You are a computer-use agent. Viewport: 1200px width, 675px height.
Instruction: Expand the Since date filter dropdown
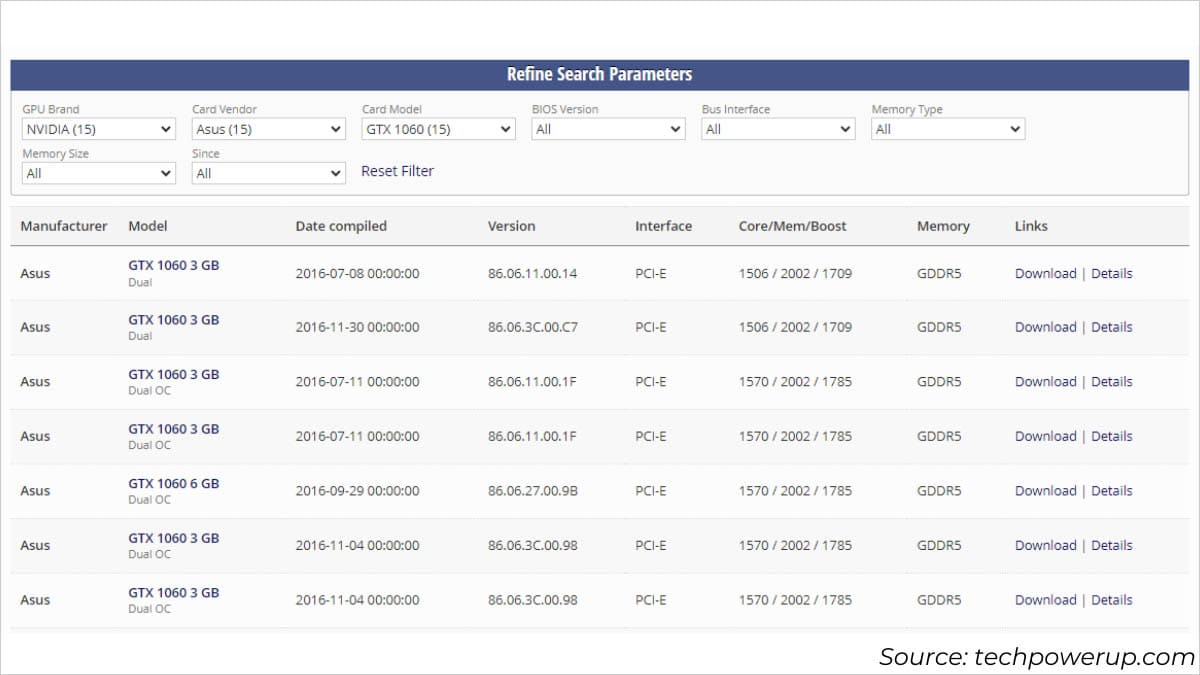click(x=268, y=173)
